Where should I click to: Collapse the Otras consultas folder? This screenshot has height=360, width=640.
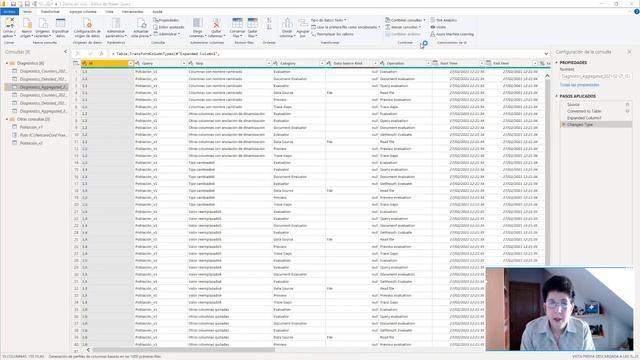click(x=7, y=119)
